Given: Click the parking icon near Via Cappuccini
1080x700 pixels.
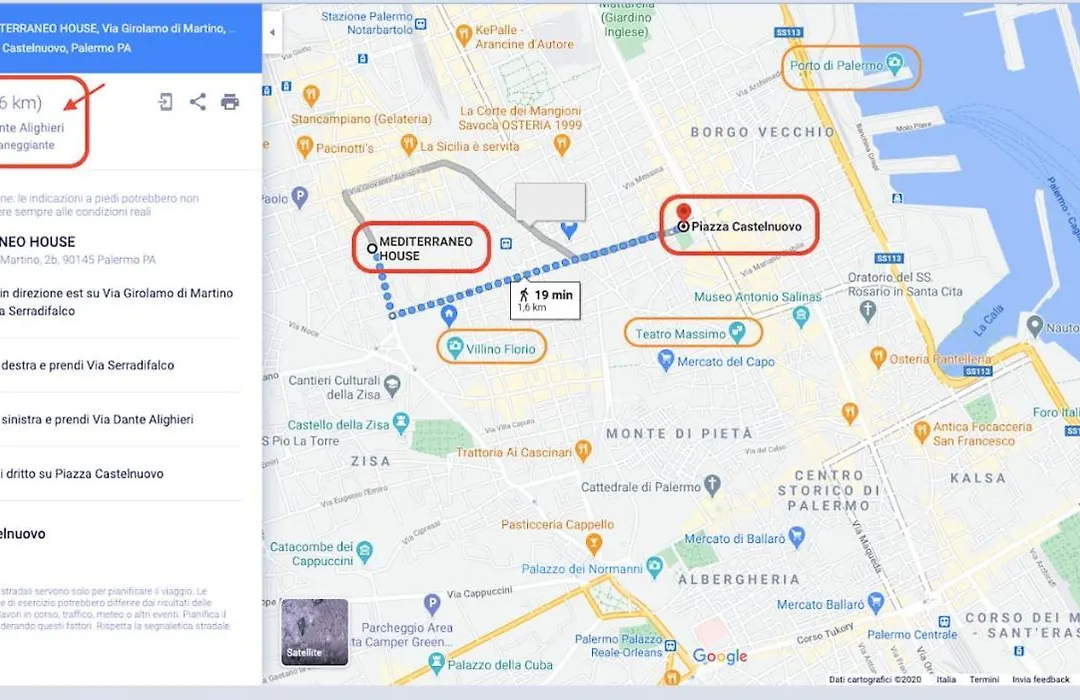Looking at the screenshot, I should pos(432,604).
